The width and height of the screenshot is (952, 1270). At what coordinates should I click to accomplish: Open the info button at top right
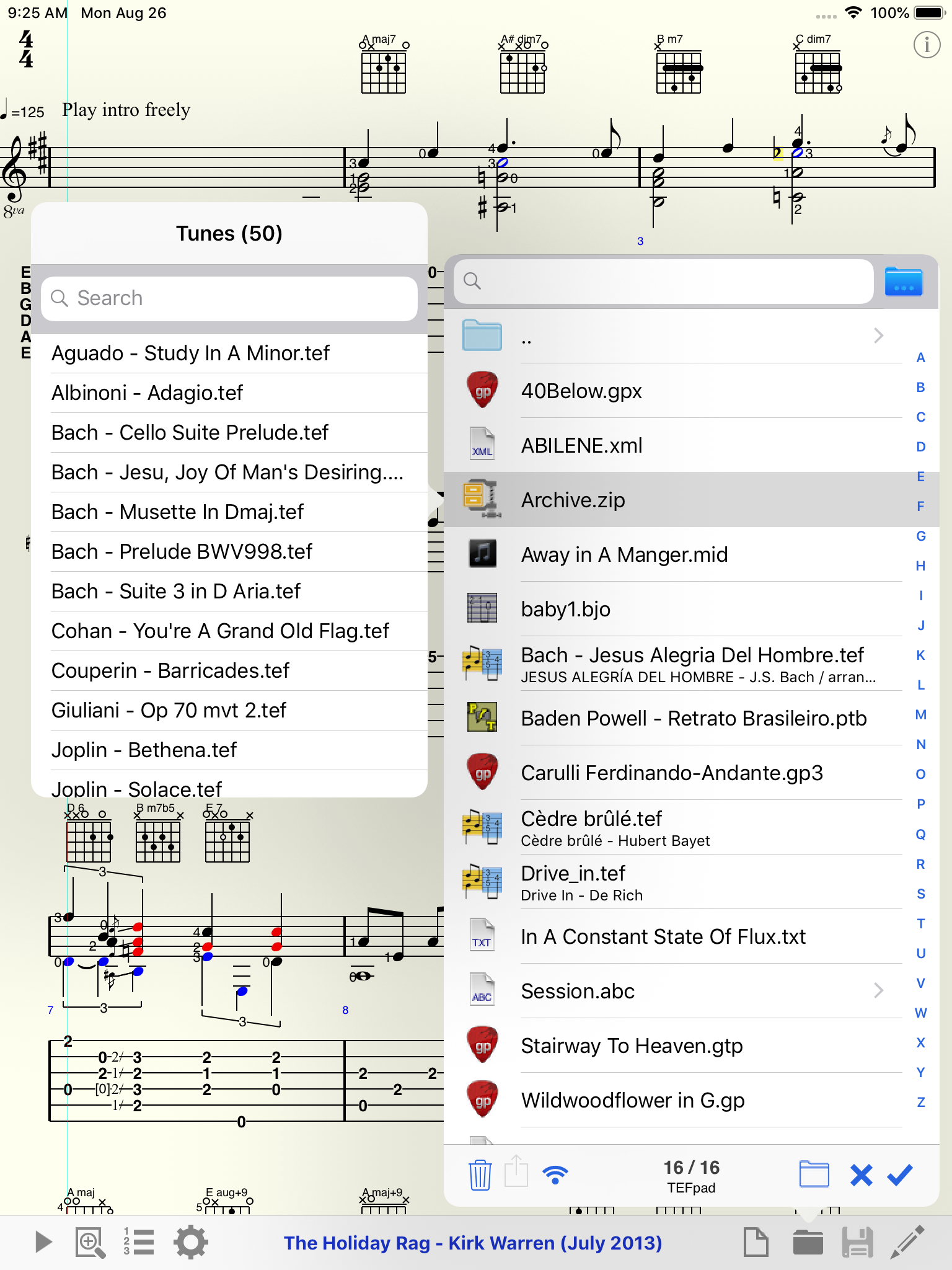(x=927, y=45)
